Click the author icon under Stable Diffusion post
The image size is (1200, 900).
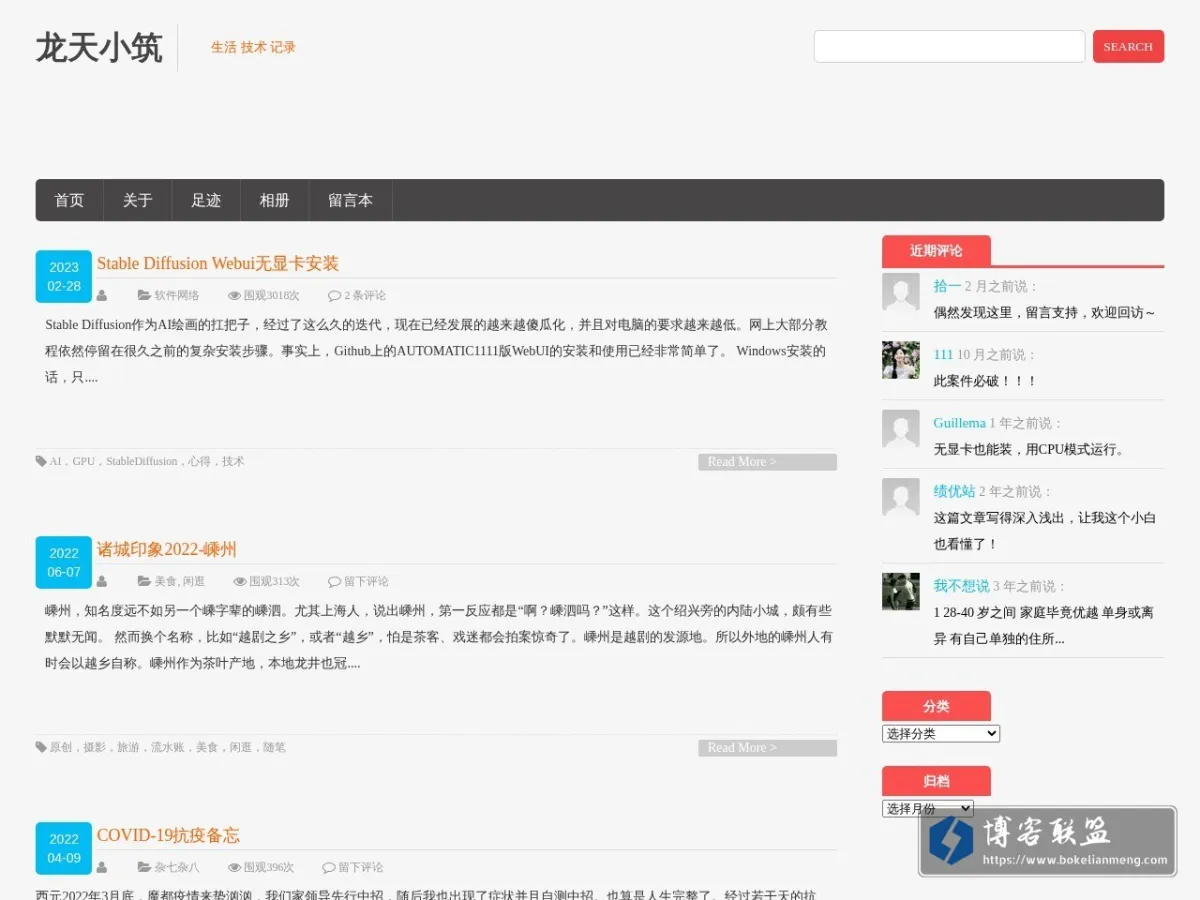coord(102,296)
